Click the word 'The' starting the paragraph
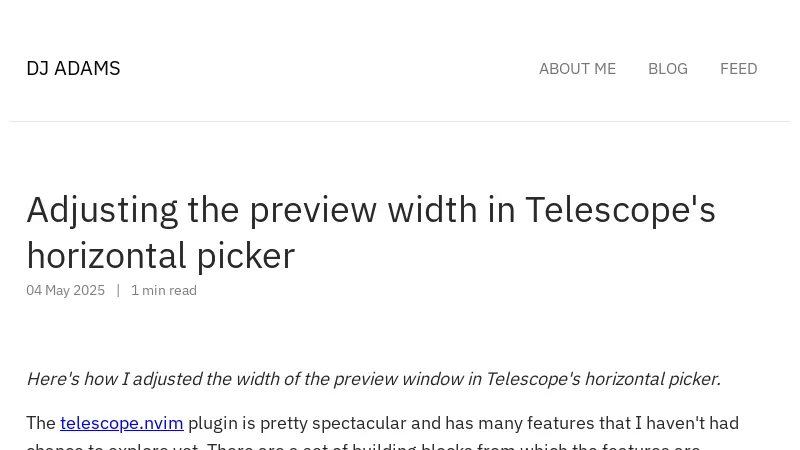 [41, 423]
